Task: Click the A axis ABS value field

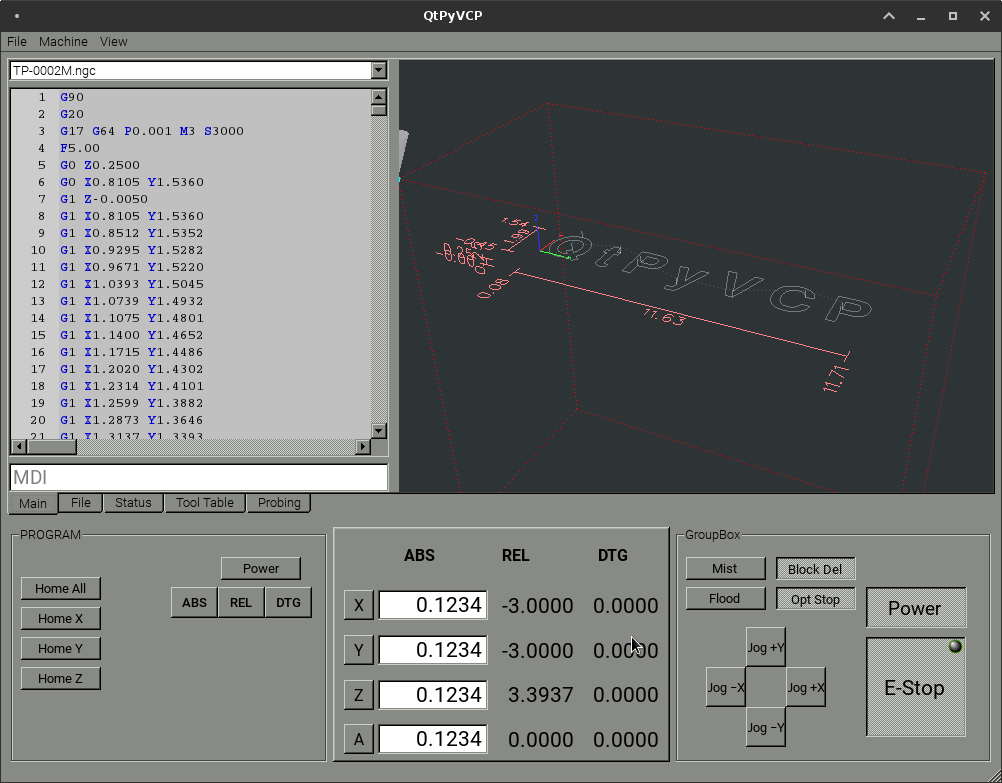Action: 433,739
